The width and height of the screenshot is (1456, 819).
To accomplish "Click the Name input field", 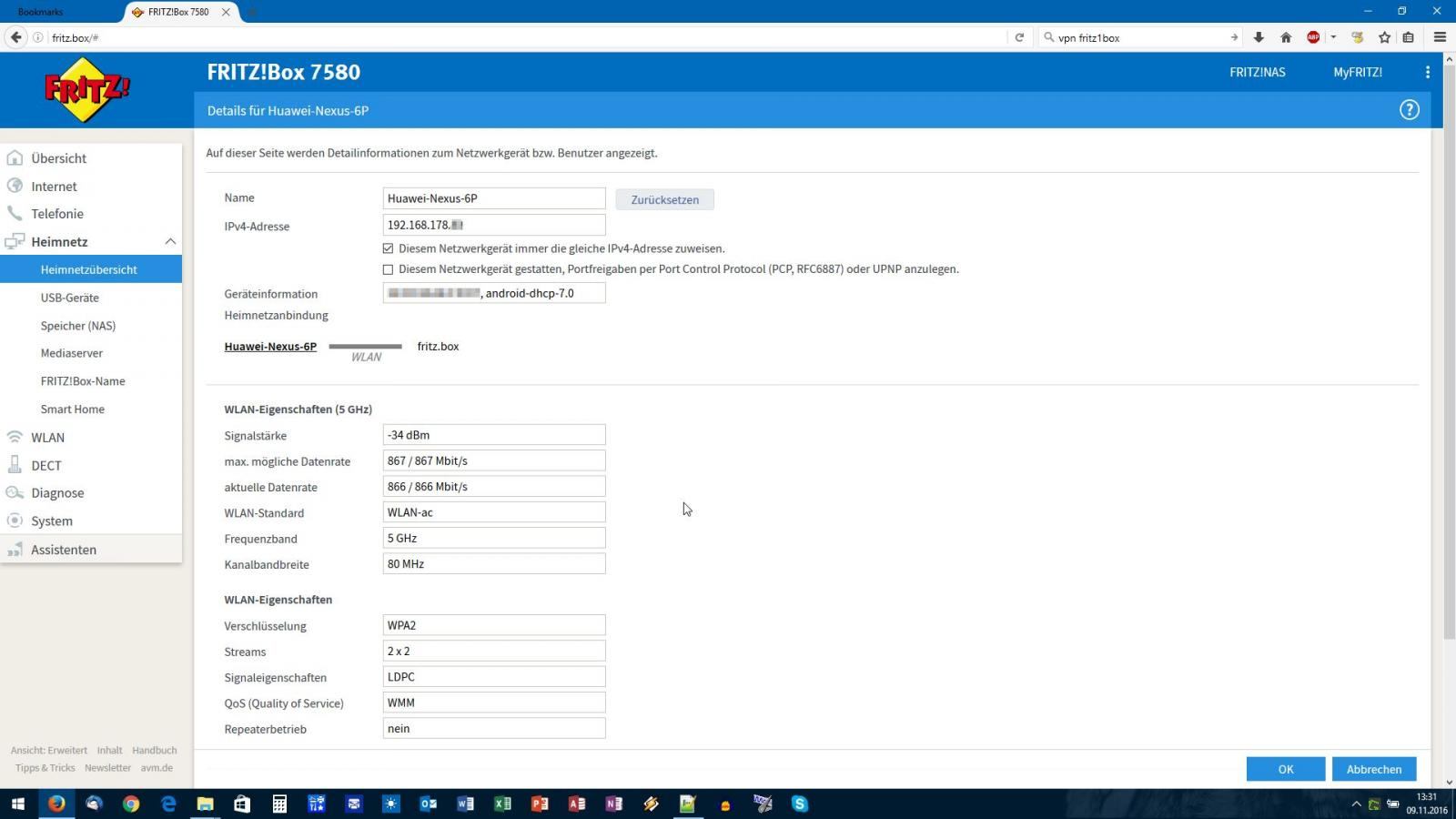I will click(x=494, y=198).
